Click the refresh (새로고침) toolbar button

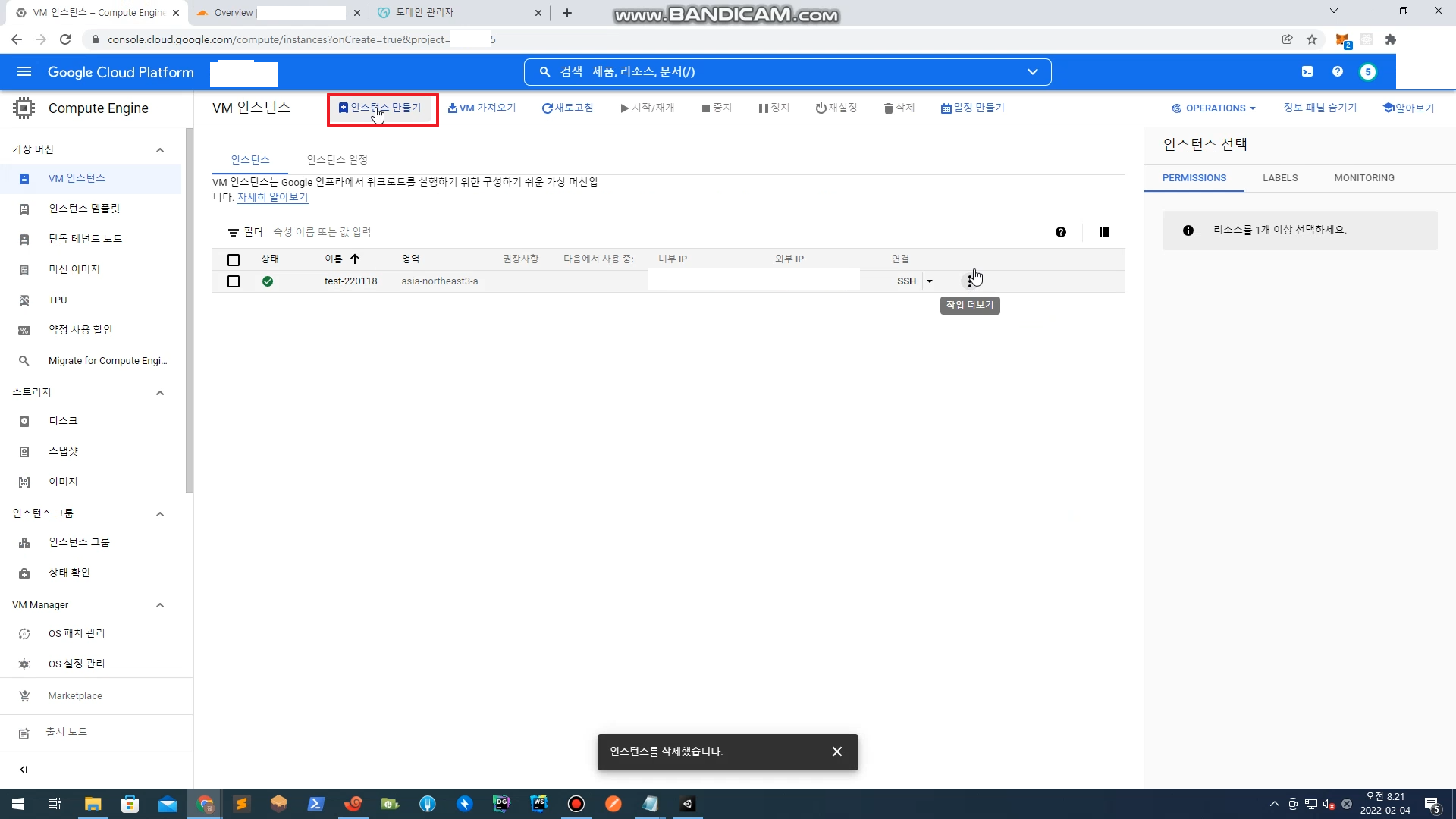click(x=567, y=108)
